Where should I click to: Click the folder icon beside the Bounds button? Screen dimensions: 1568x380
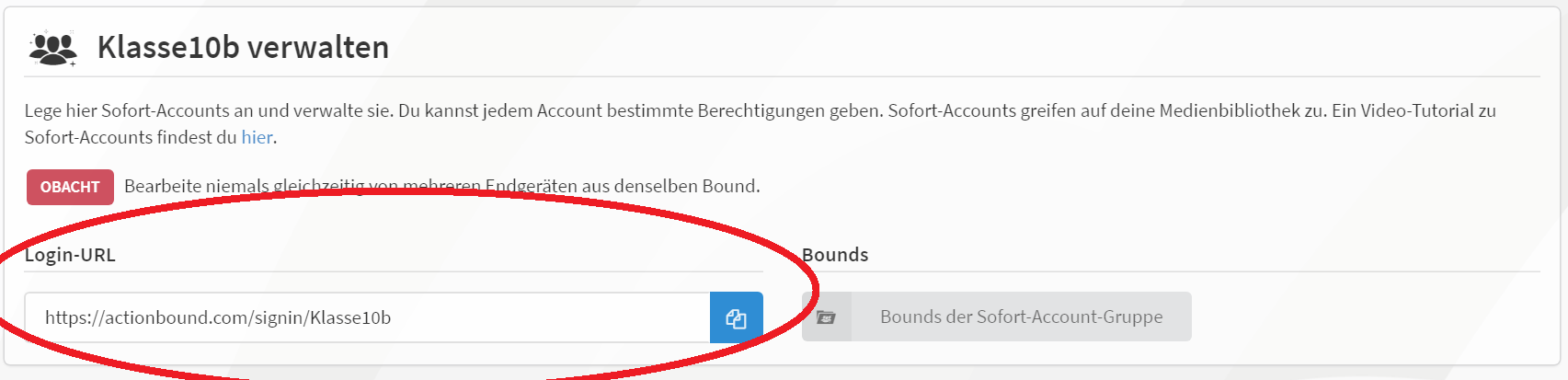[x=826, y=317]
